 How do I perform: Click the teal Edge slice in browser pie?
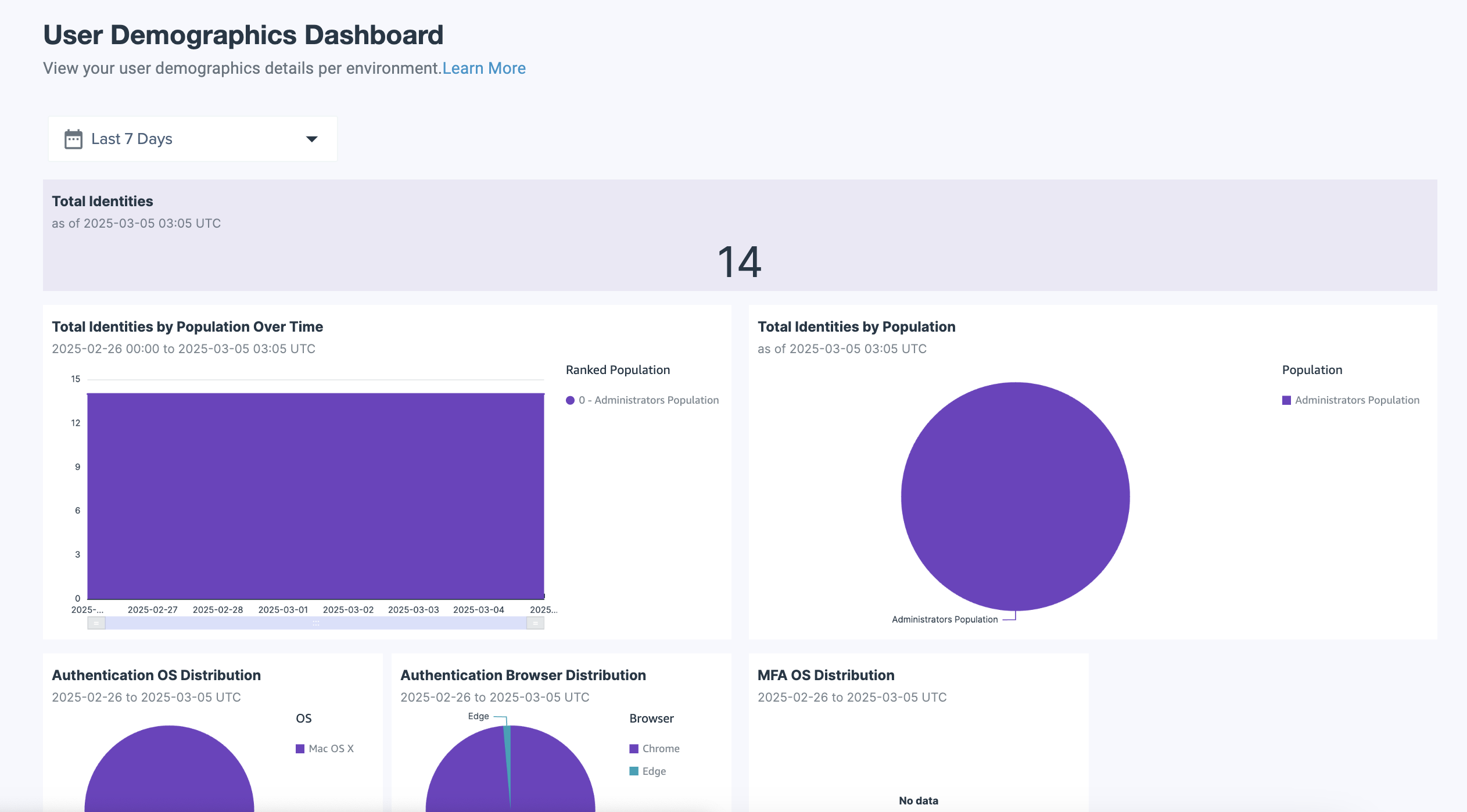(x=507, y=755)
